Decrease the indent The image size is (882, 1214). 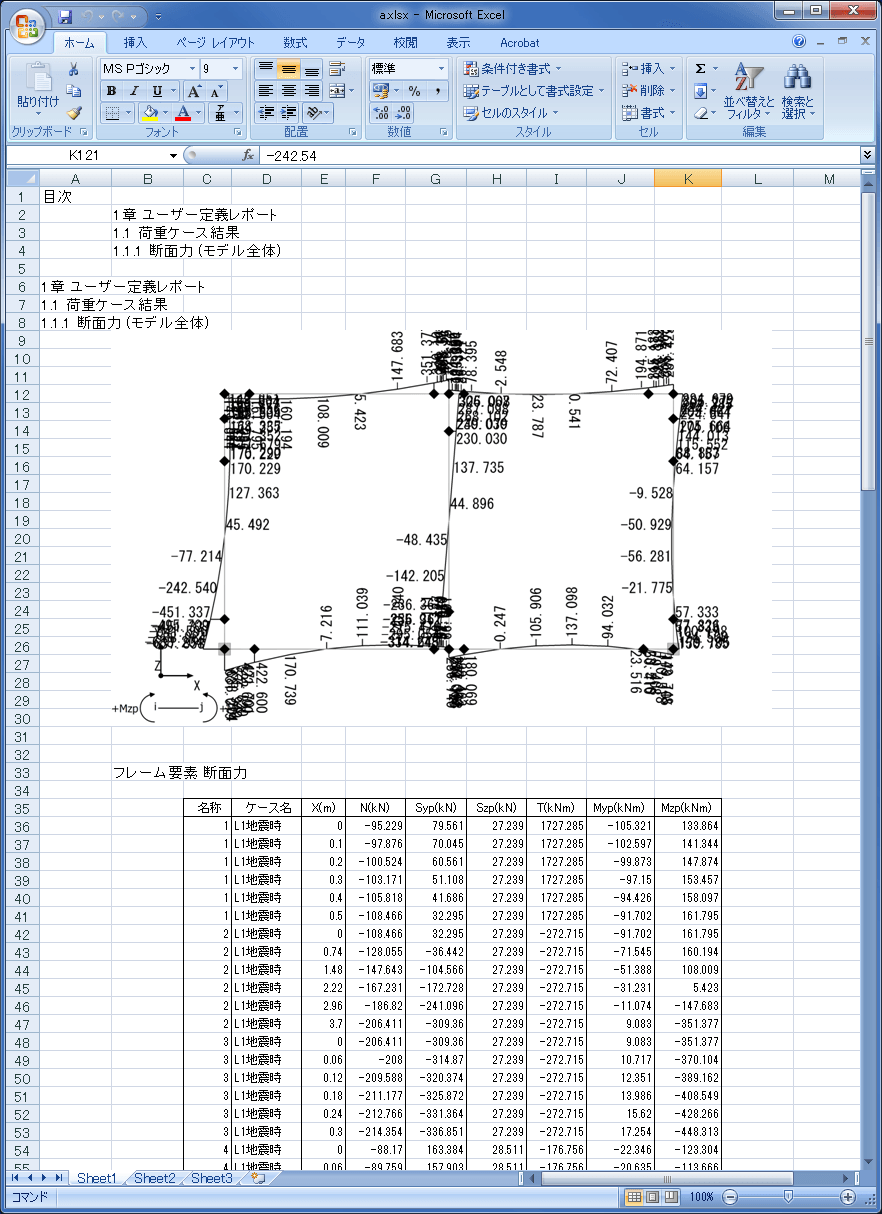[265, 113]
